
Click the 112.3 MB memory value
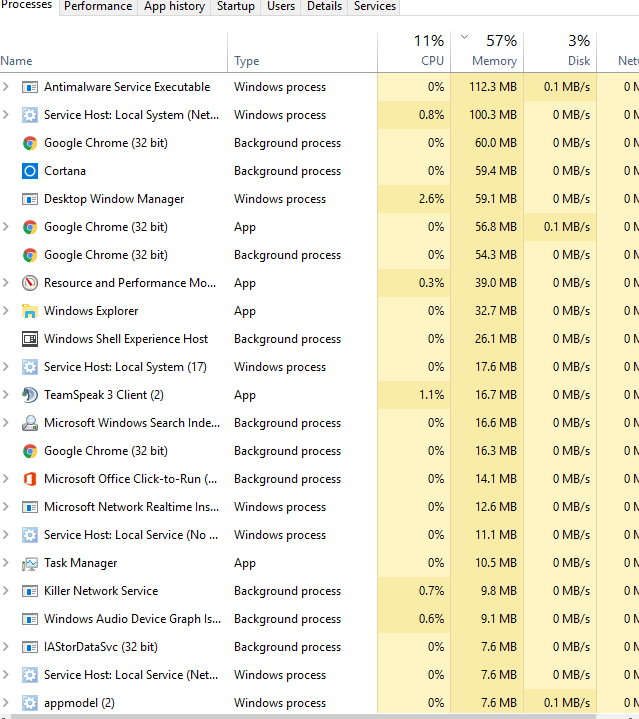tap(493, 87)
